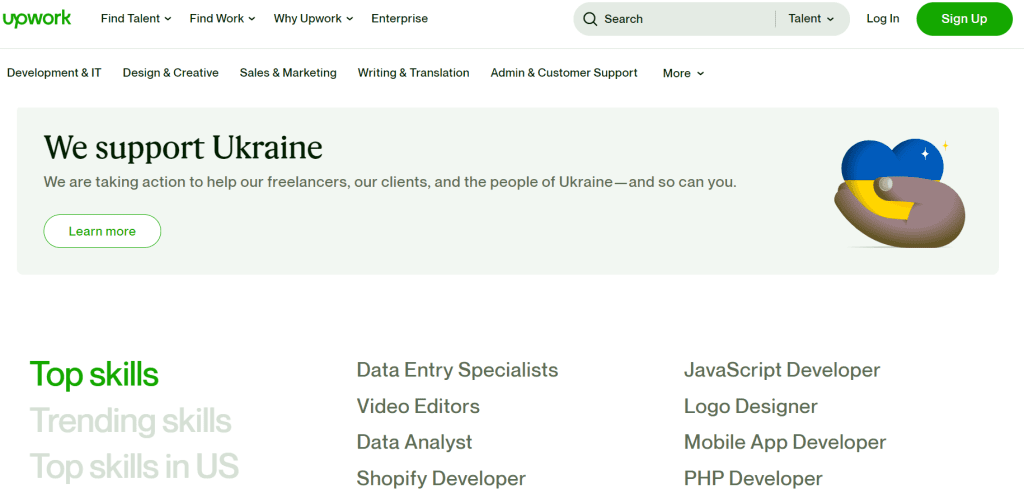The width and height of the screenshot is (1024, 493).
Task: Click the Log In link
Action: click(x=882, y=19)
